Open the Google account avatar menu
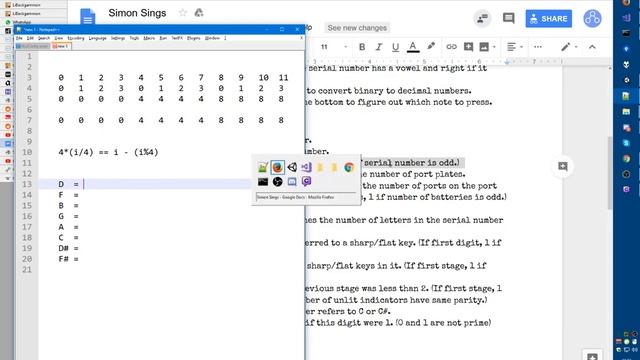The height and width of the screenshot is (360, 640). click(592, 18)
